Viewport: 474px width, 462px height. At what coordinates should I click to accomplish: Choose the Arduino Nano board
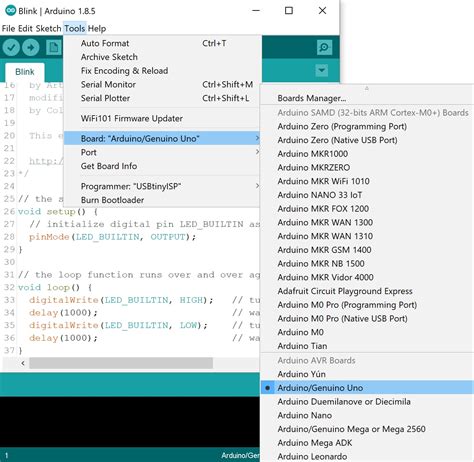367,415
